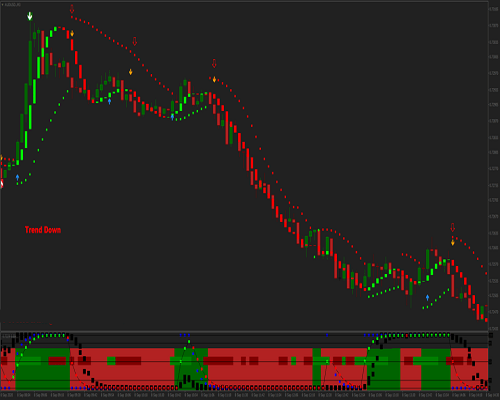Click orange arrow under the rightmost hollow red arrow

pyautogui.click(x=453, y=243)
